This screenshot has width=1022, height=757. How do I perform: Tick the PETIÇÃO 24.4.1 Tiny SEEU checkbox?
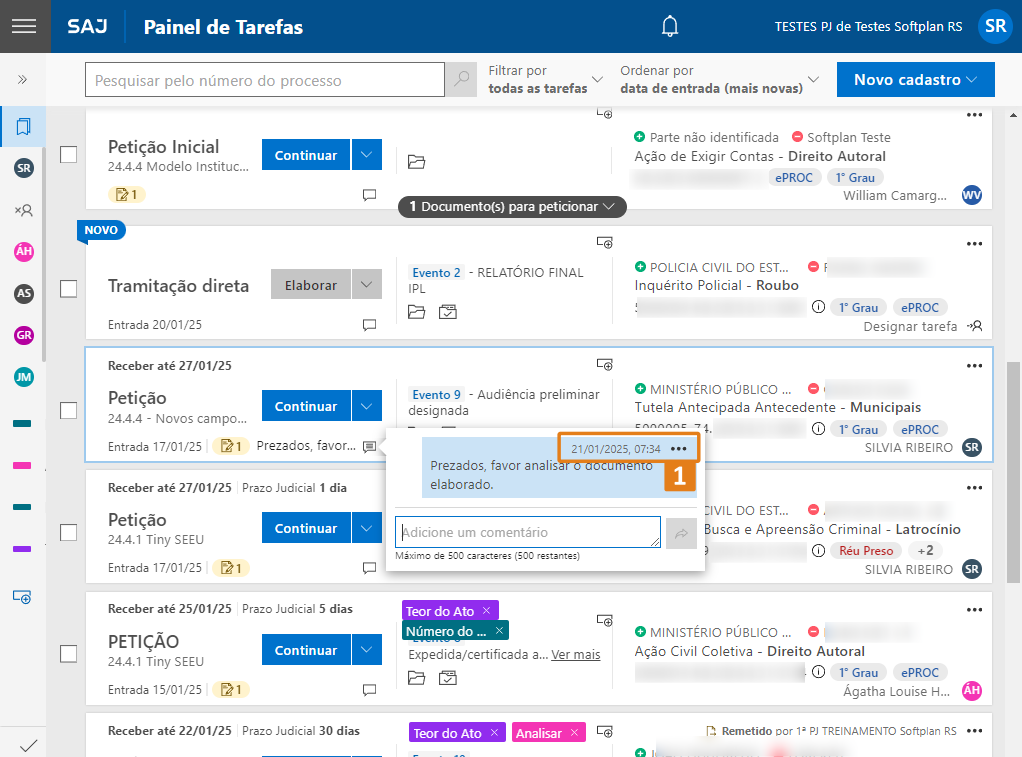pos(68,653)
